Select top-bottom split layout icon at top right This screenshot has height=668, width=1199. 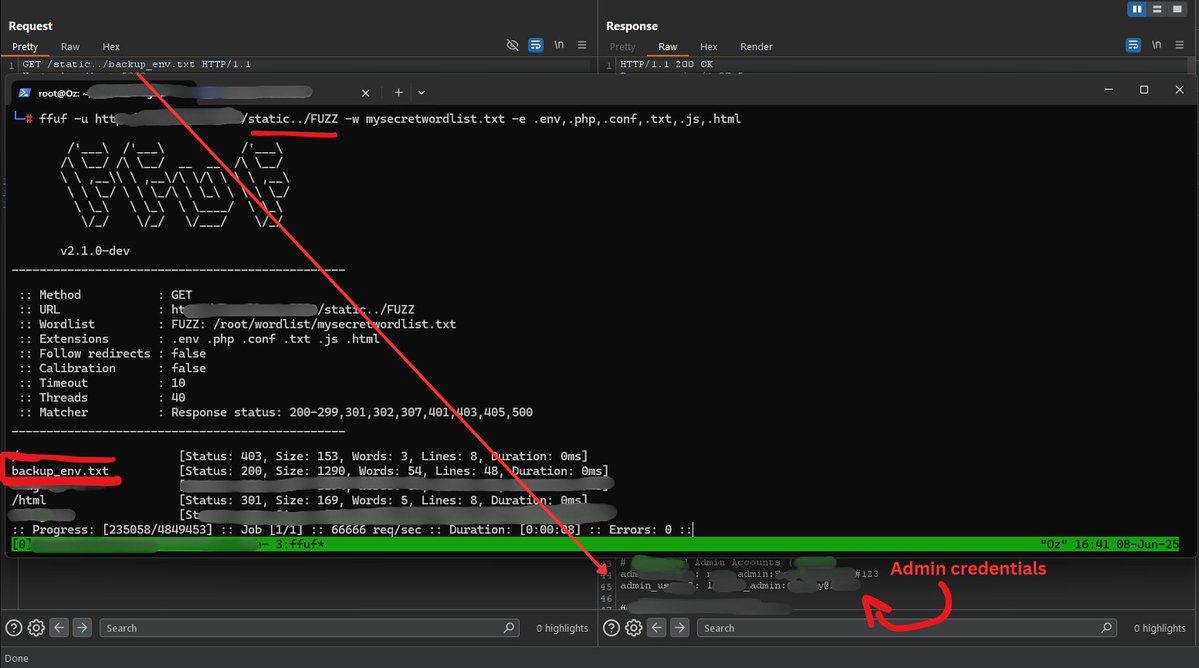pyautogui.click(x=1157, y=9)
